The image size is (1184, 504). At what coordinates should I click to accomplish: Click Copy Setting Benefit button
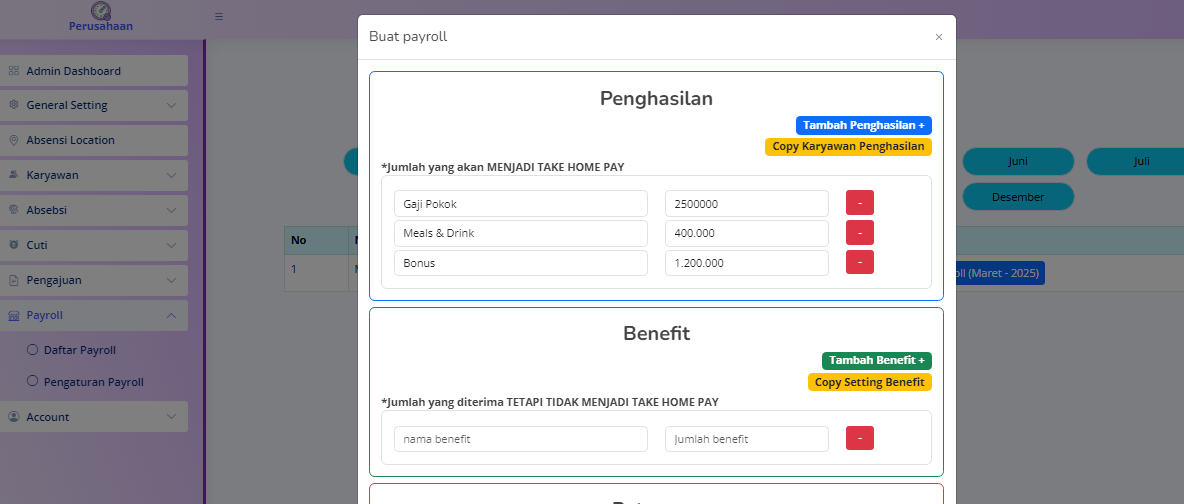[869, 382]
